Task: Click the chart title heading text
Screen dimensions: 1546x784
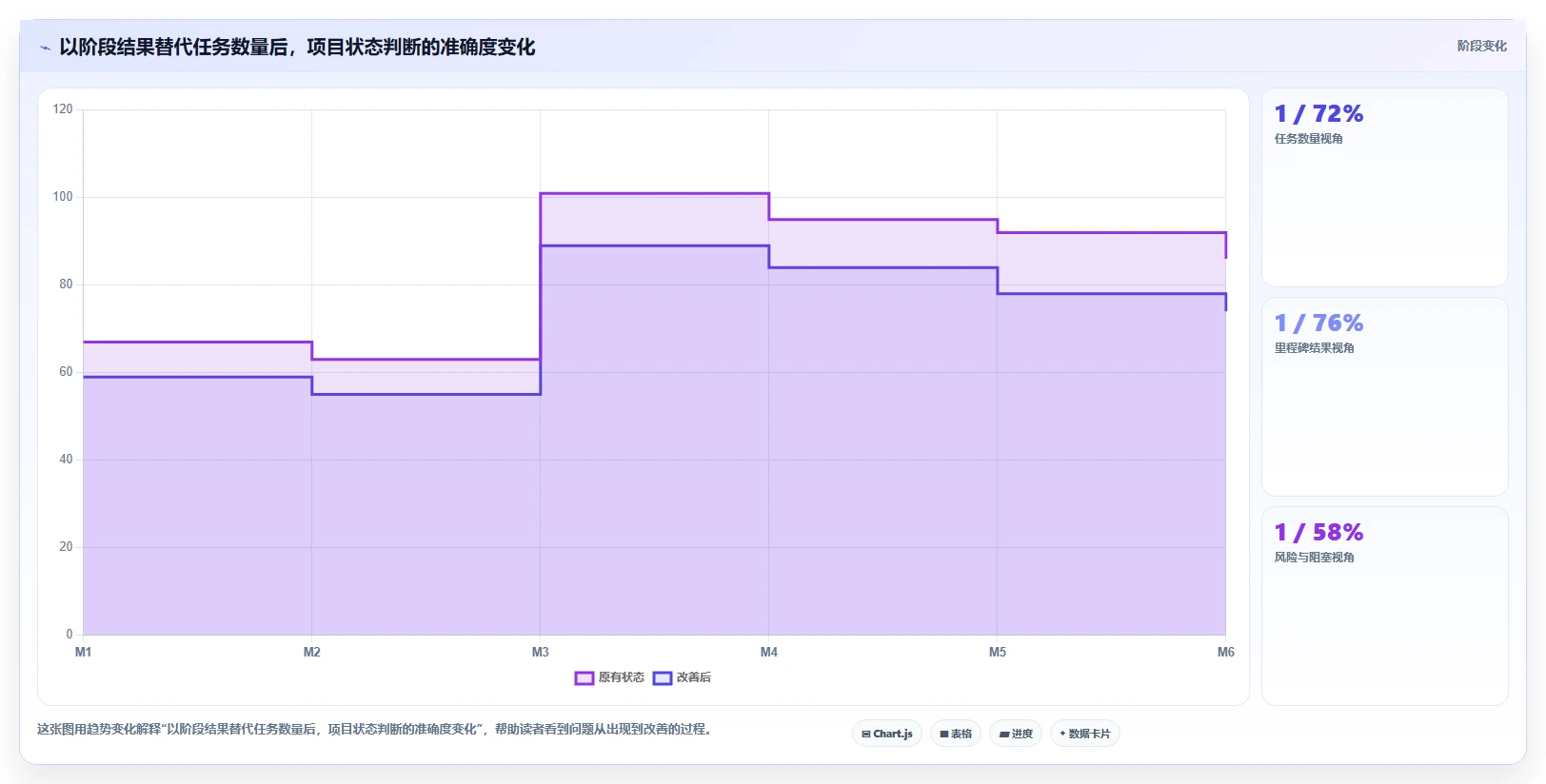Action: coord(297,48)
